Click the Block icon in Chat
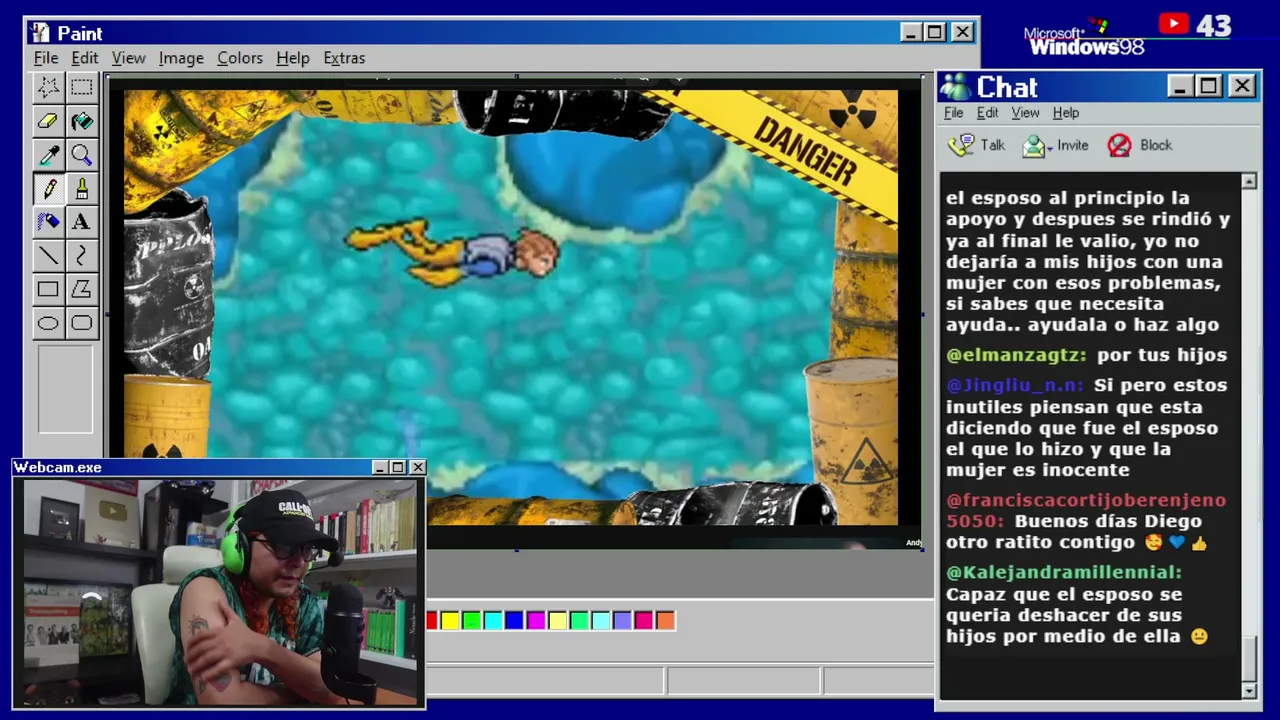 pos(1119,146)
